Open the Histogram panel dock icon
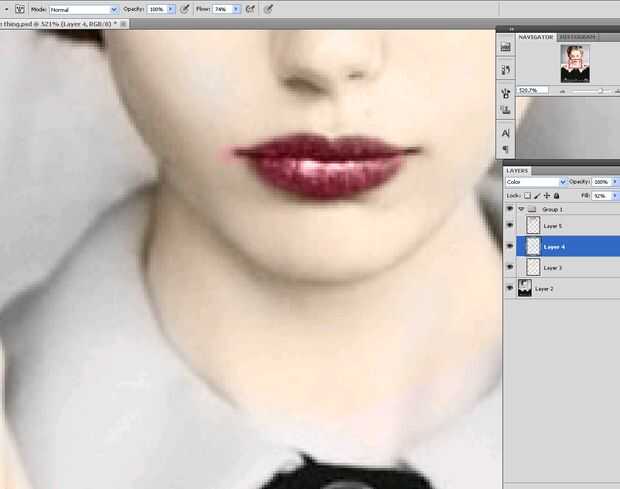The height and width of the screenshot is (489, 620). pyautogui.click(x=505, y=47)
